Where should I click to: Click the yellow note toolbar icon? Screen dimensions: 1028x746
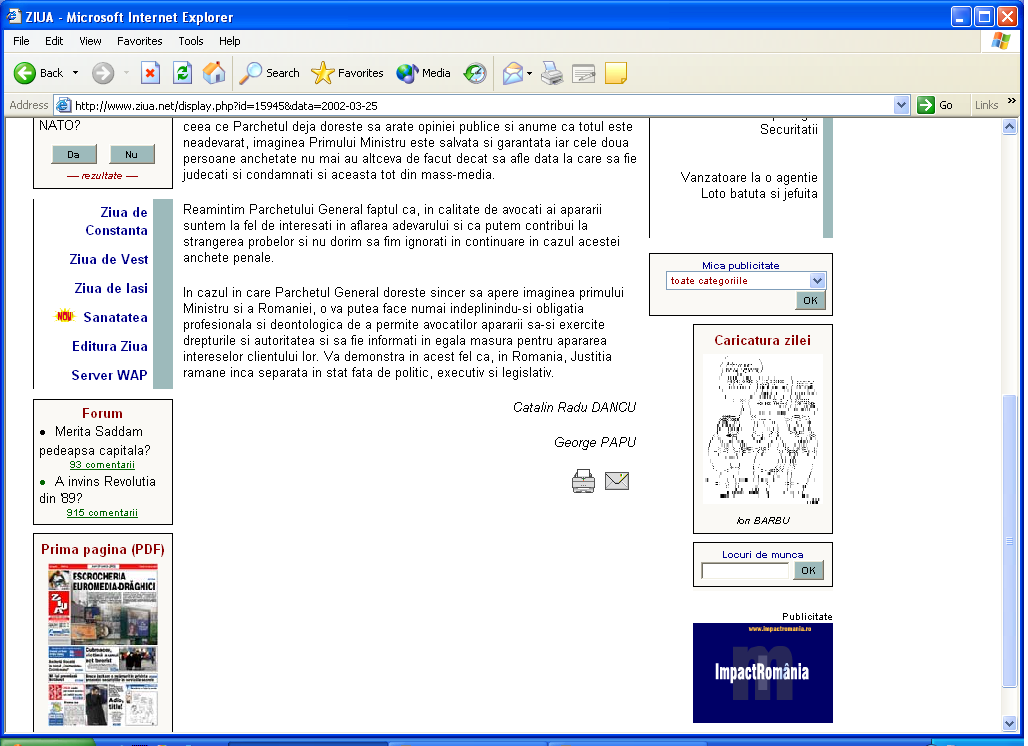tap(616, 73)
